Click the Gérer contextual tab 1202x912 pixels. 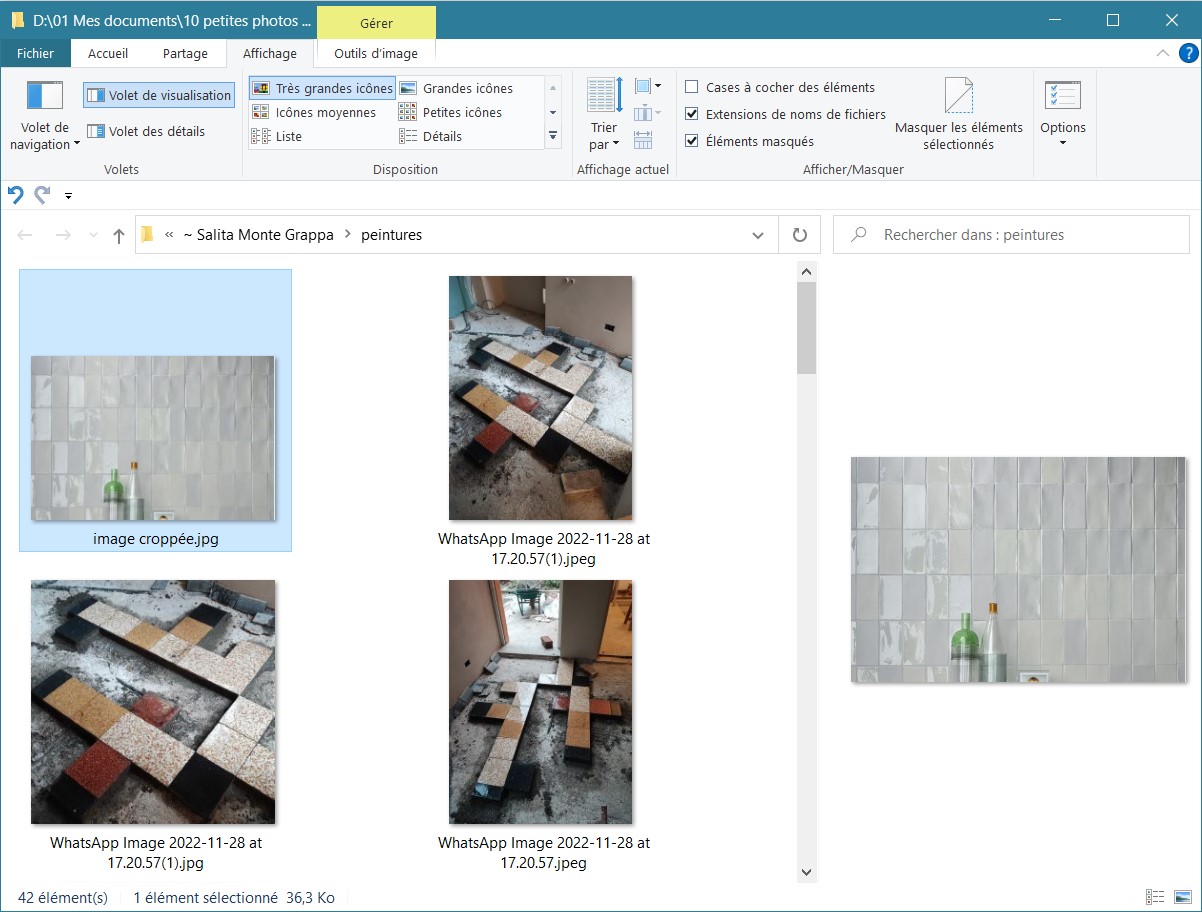click(376, 22)
